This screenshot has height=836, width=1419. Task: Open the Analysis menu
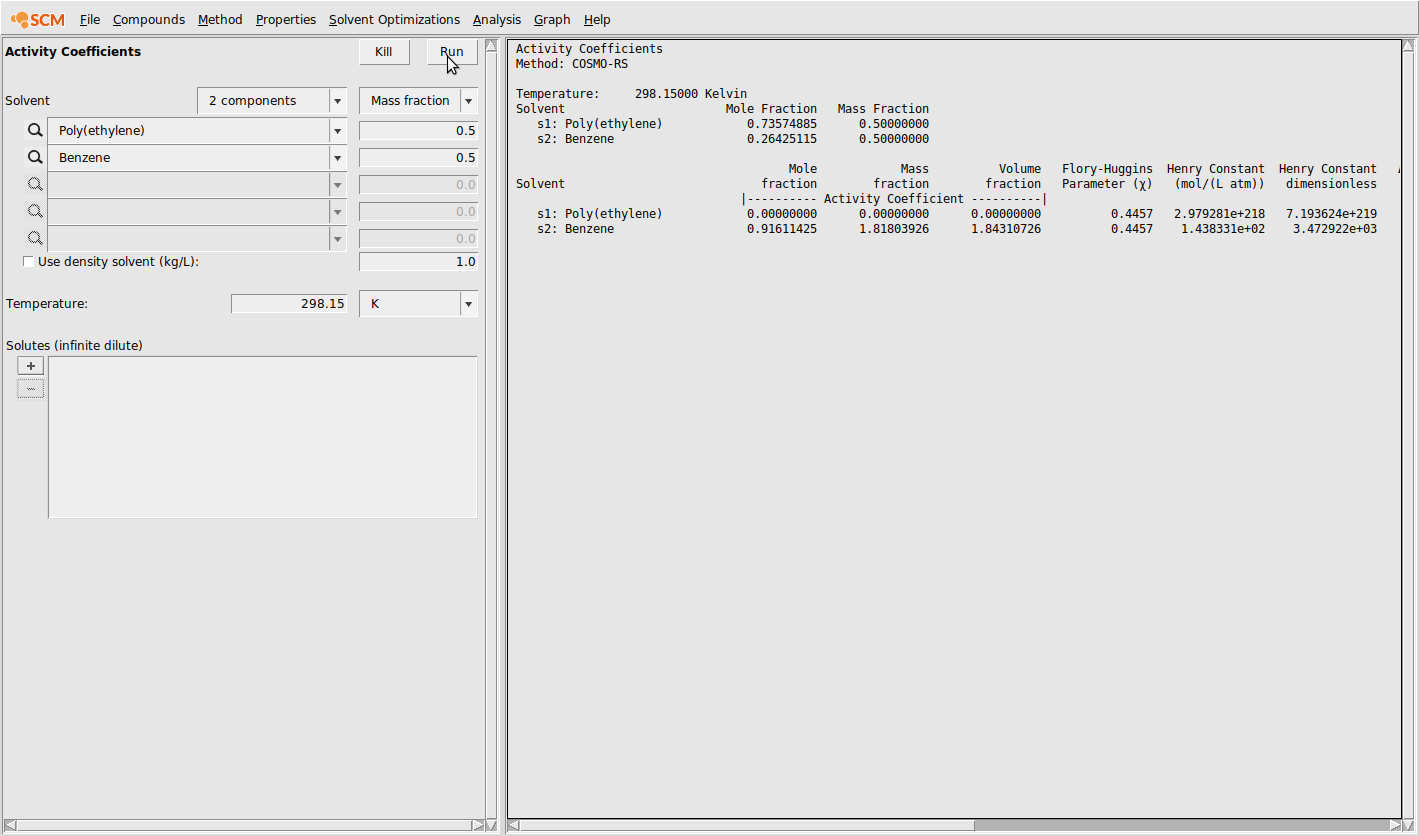tap(497, 19)
